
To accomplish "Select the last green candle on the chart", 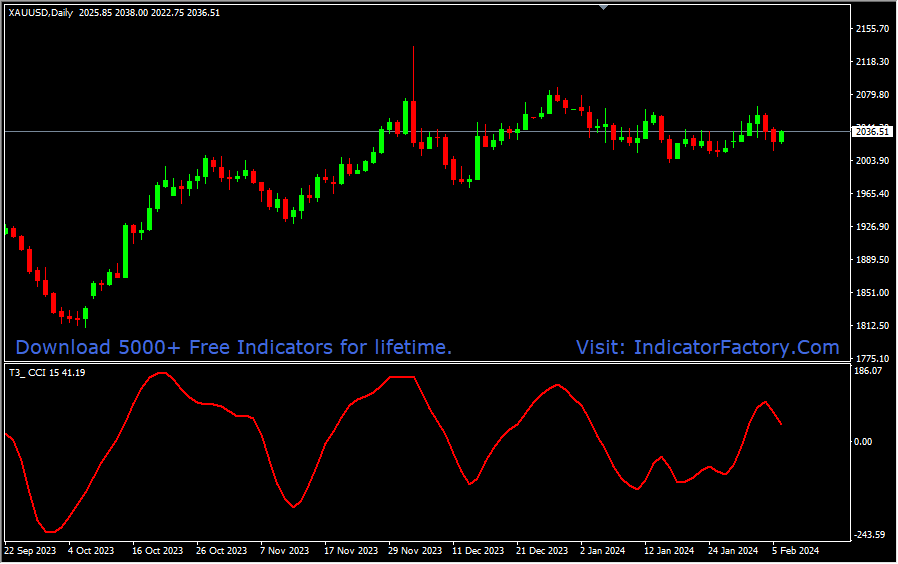I will (x=781, y=136).
